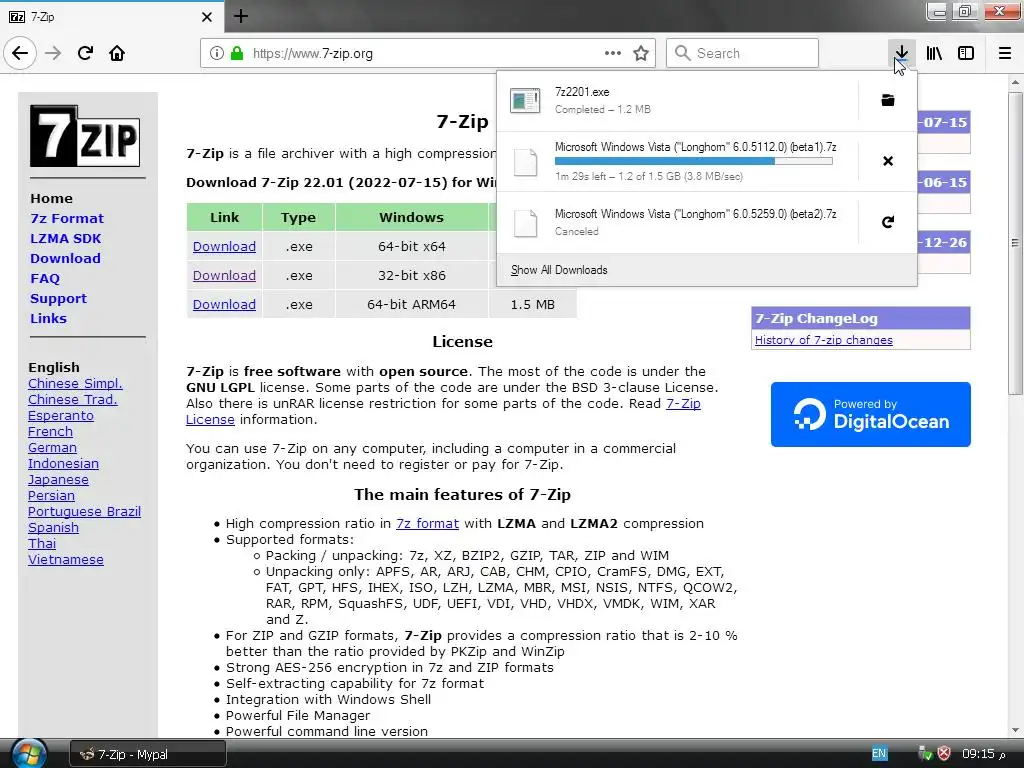This screenshot has width=1024, height=768.
Task: Toggle the downloads arrow toolbar button
Action: (901, 53)
